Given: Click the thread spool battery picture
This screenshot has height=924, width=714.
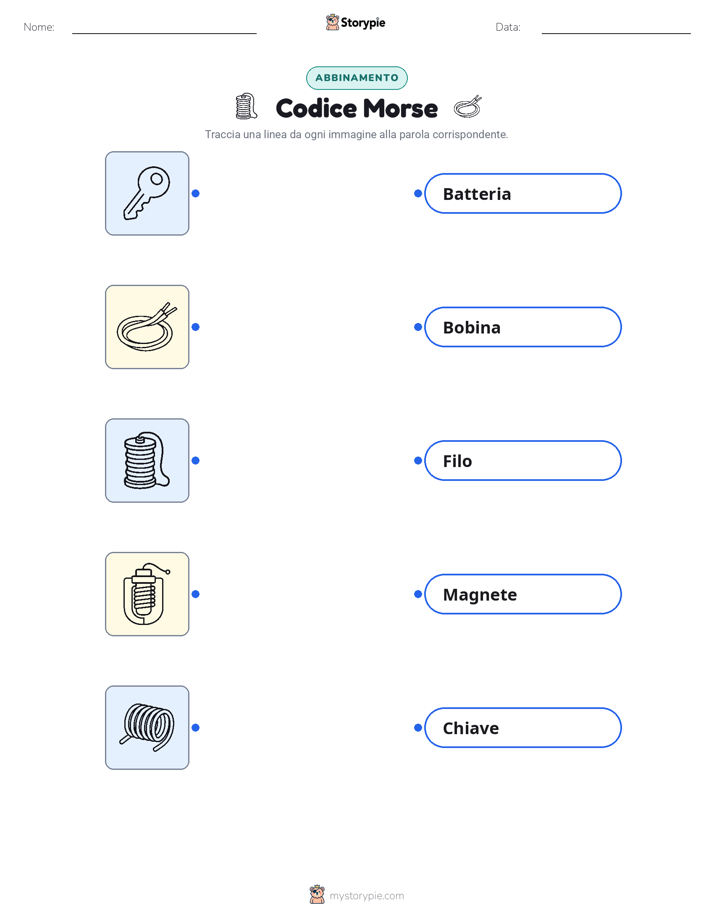Looking at the screenshot, I should click(x=147, y=460).
